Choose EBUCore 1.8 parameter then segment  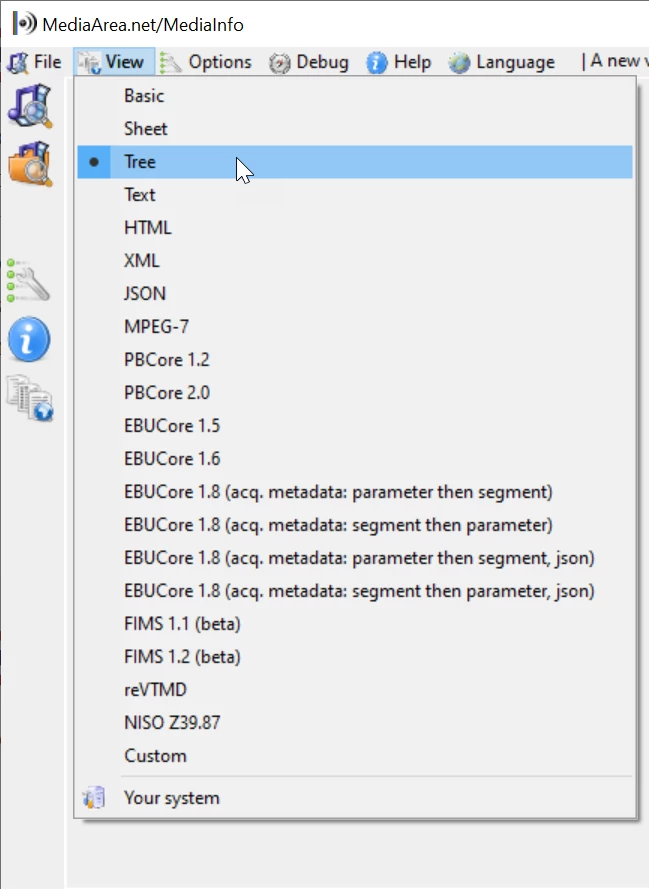355,492
